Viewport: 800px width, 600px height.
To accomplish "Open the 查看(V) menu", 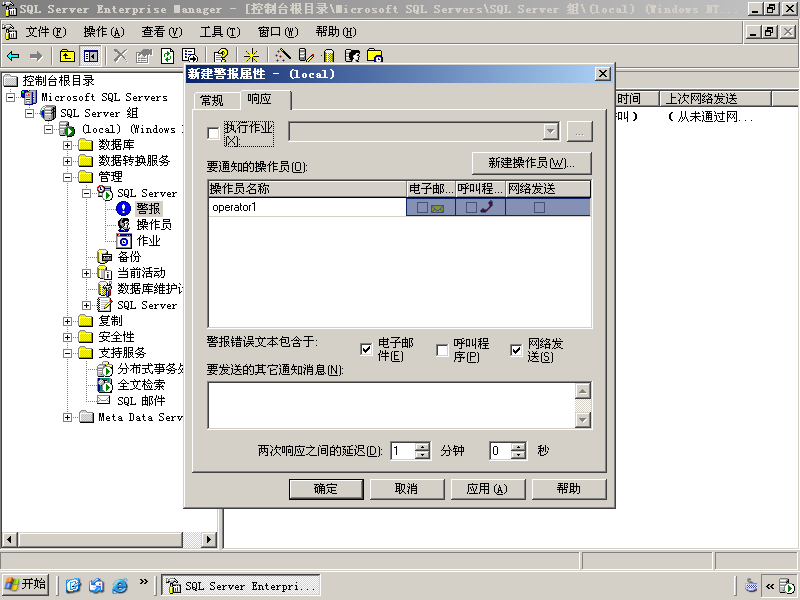I will click(162, 32).
